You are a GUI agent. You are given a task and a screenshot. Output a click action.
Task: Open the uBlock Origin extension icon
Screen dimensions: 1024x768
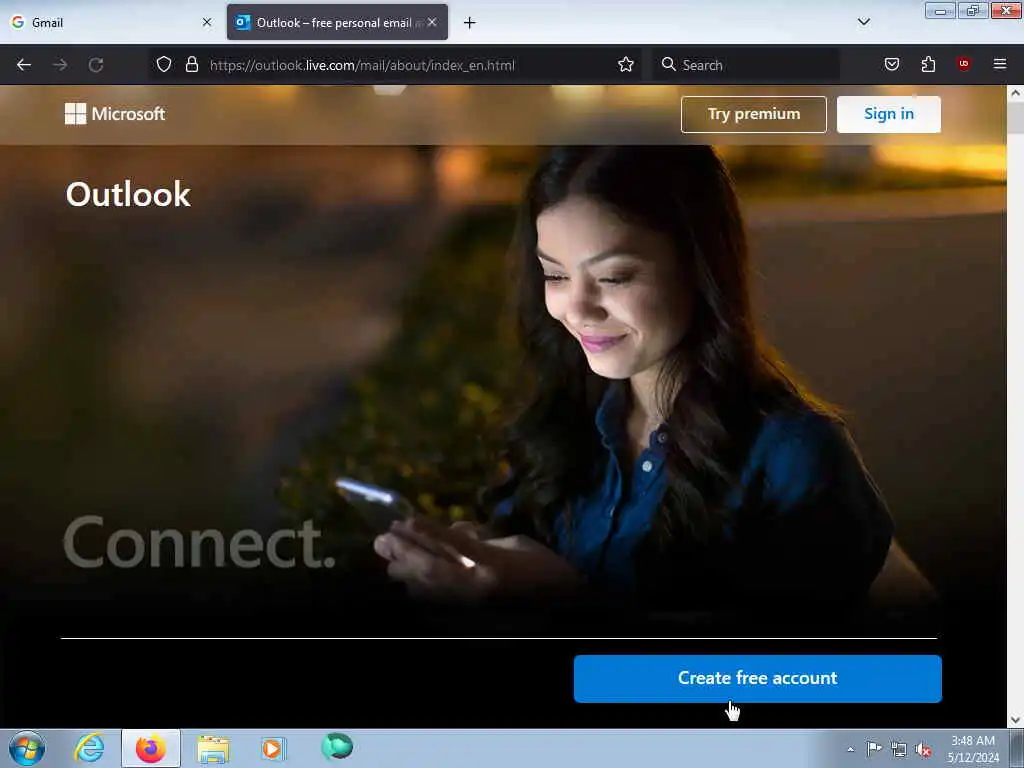point(963,63)
